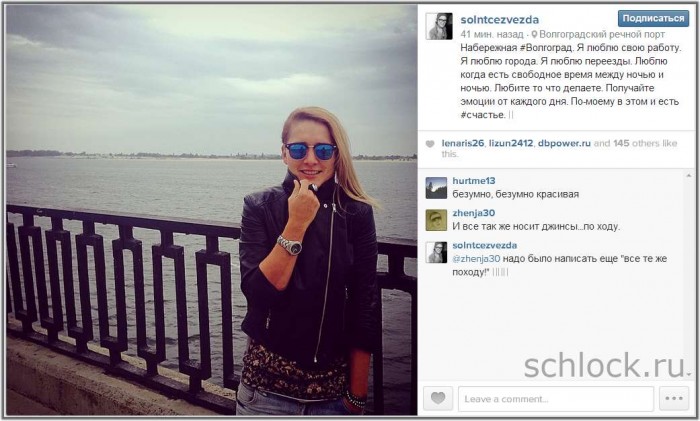Image resolution: width=700 pixels, height=421 pixels.
Task: Open lenaris26 profile from the likes
Action: [x=462, y=143]
